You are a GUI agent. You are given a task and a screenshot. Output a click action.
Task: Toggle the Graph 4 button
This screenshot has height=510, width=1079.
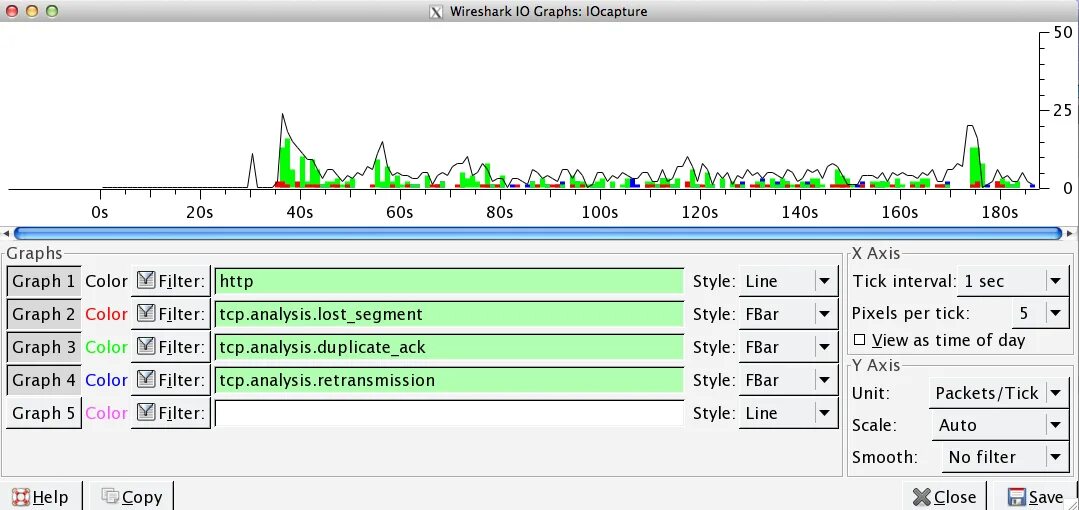[x=44, y=381]
